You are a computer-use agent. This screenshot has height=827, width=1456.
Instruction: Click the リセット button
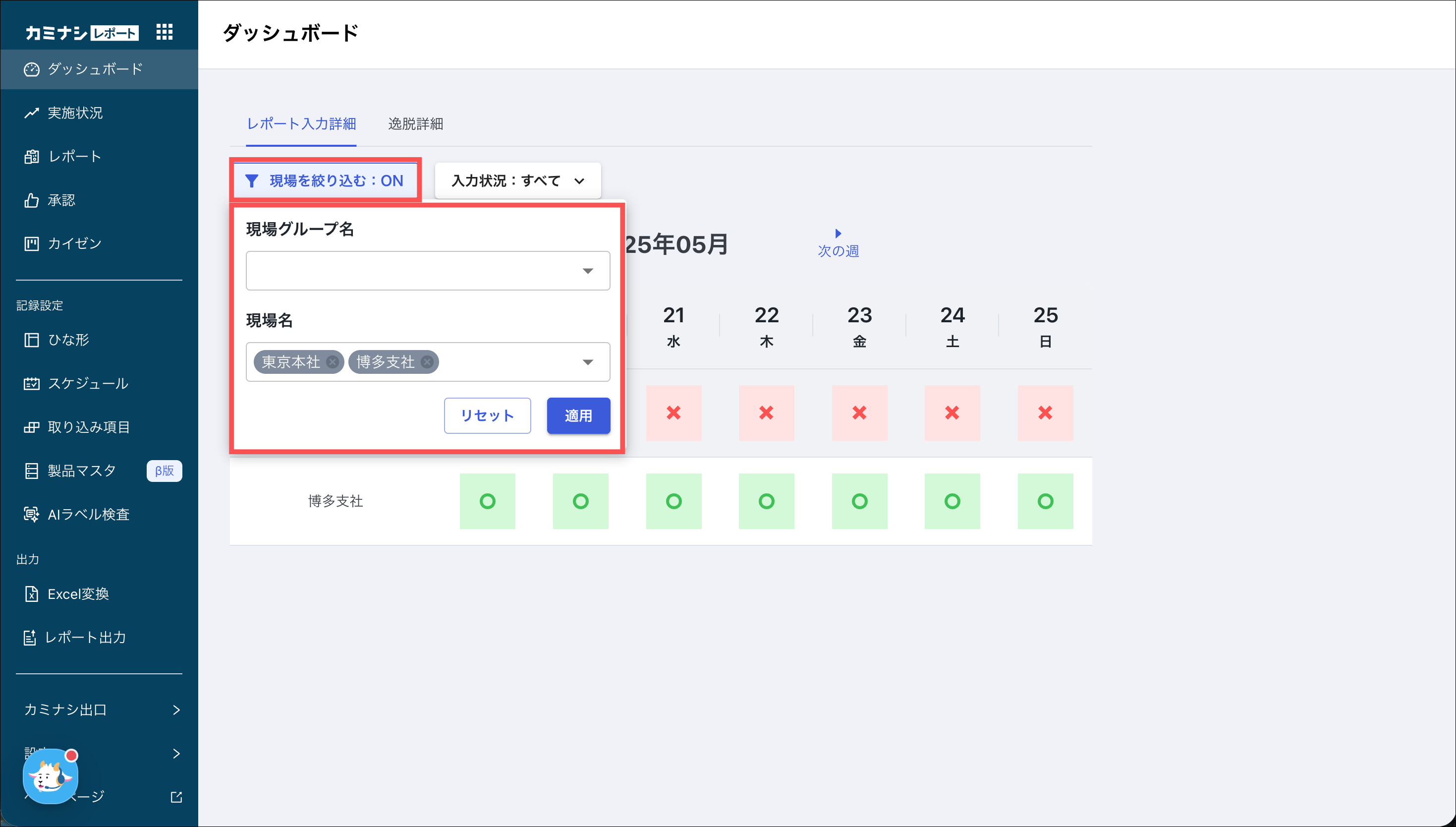(487, 416)
